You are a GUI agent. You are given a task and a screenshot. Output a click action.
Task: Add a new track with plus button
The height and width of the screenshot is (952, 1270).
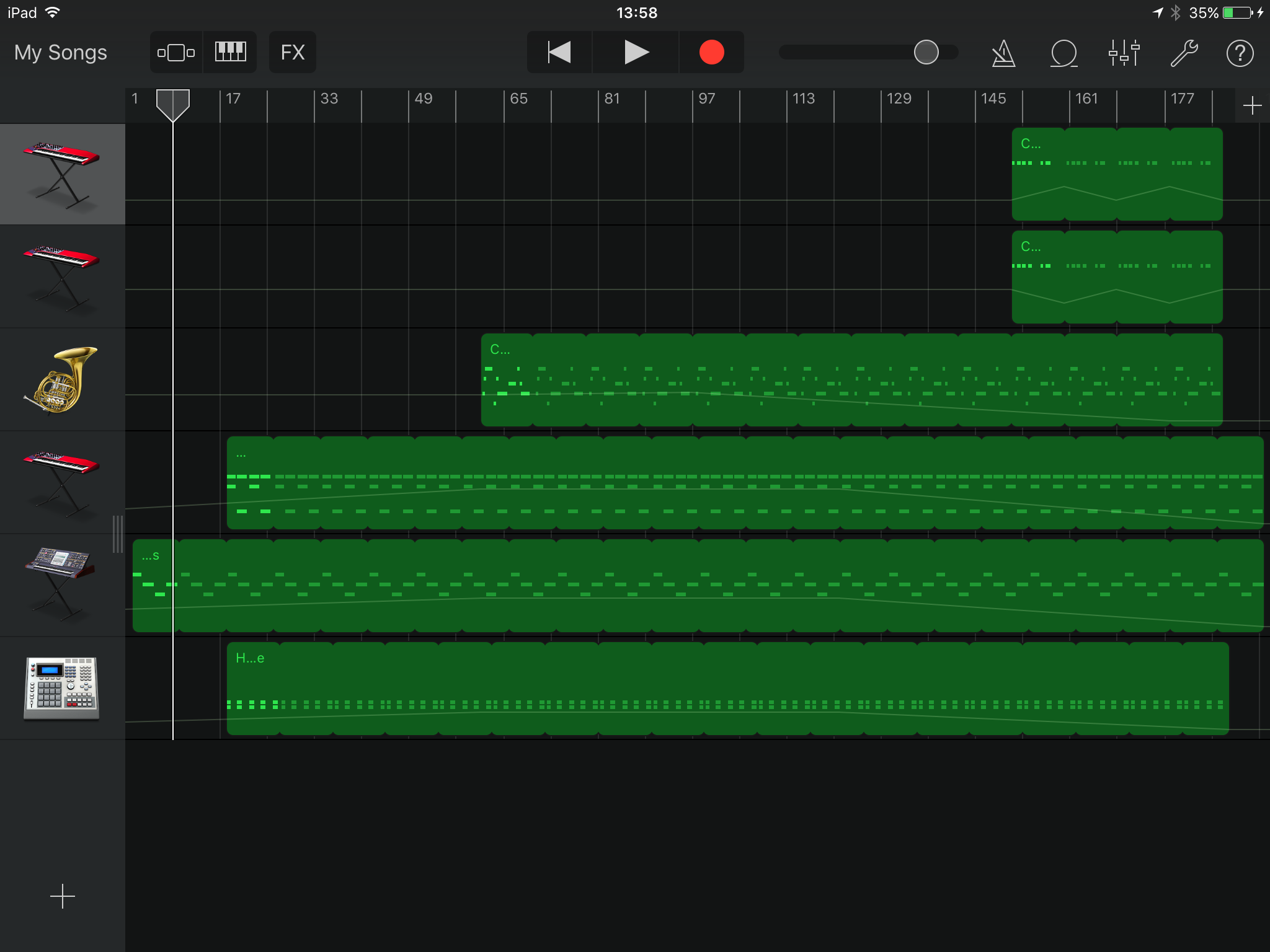point(63,896)
